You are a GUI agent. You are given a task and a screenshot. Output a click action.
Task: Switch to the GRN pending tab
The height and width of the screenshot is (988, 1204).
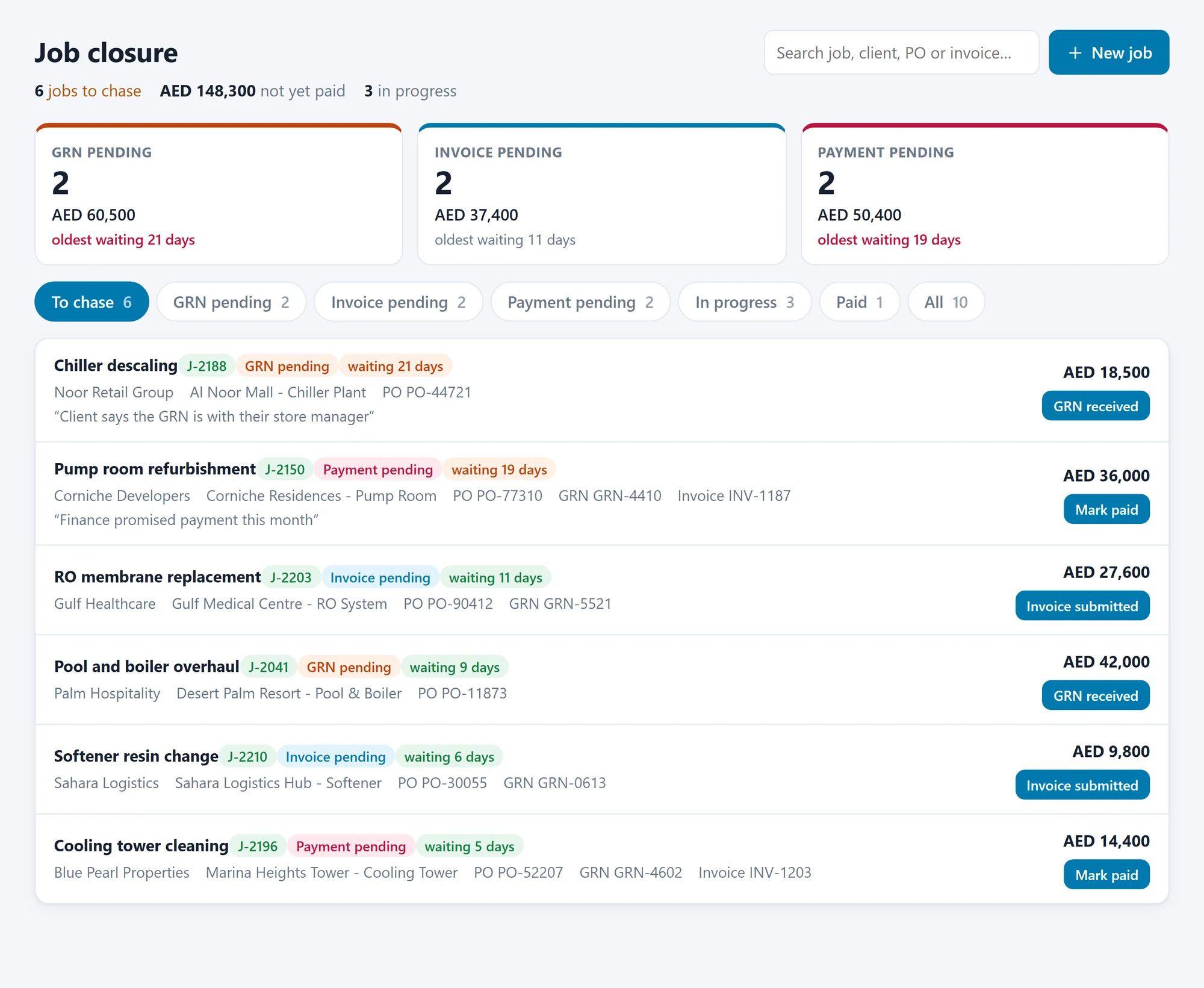(x=231, y=302)
